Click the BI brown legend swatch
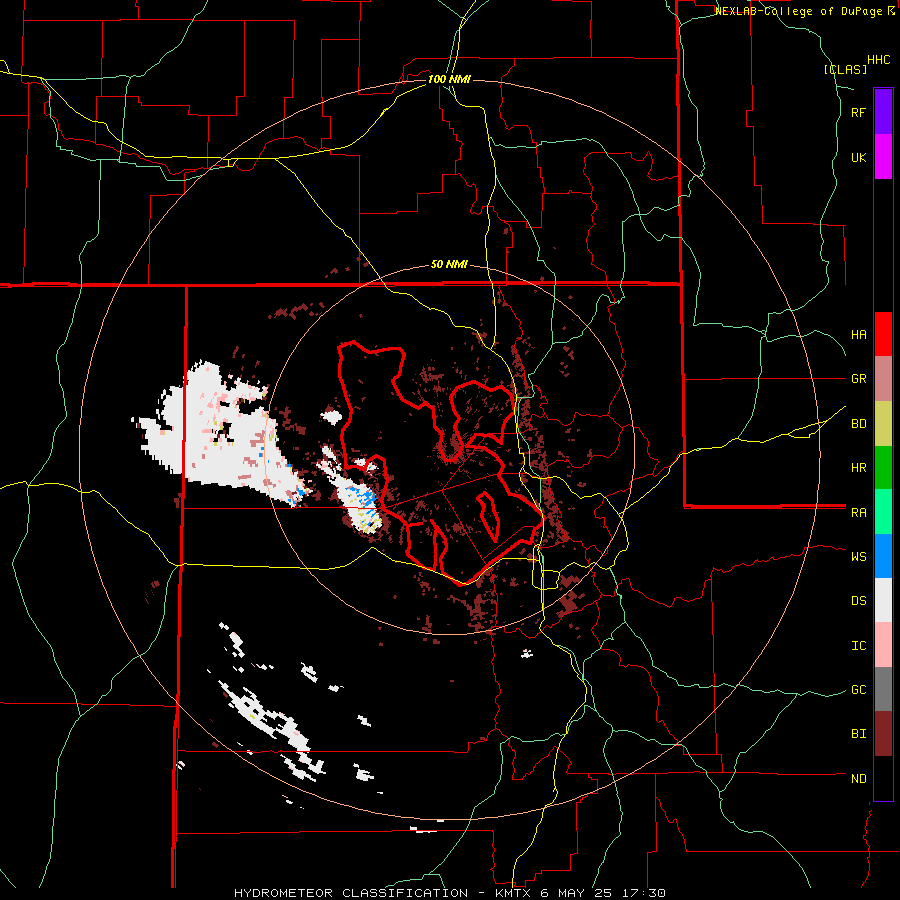Viewport: 900px width, 900px height. click(x=883, y=734)
